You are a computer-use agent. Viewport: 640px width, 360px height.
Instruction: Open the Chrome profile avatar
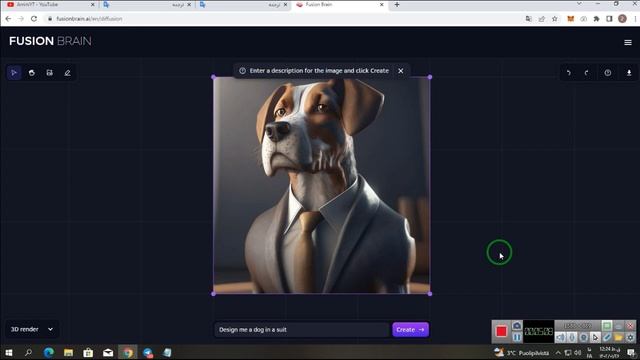pos(622,19)
